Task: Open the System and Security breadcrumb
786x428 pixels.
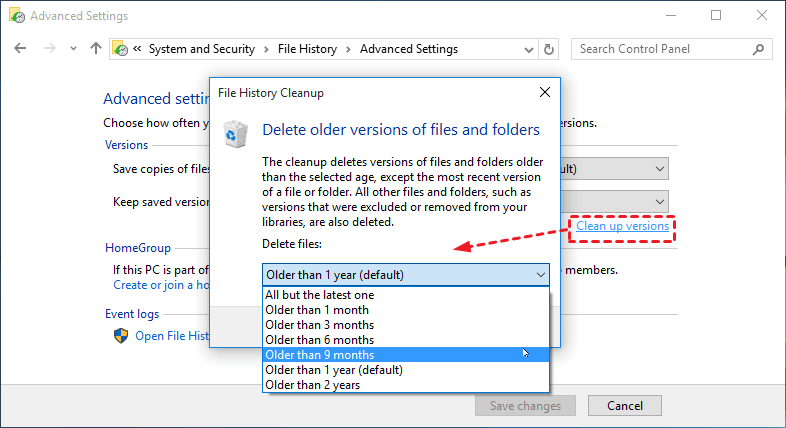Action: coord(201,49)
